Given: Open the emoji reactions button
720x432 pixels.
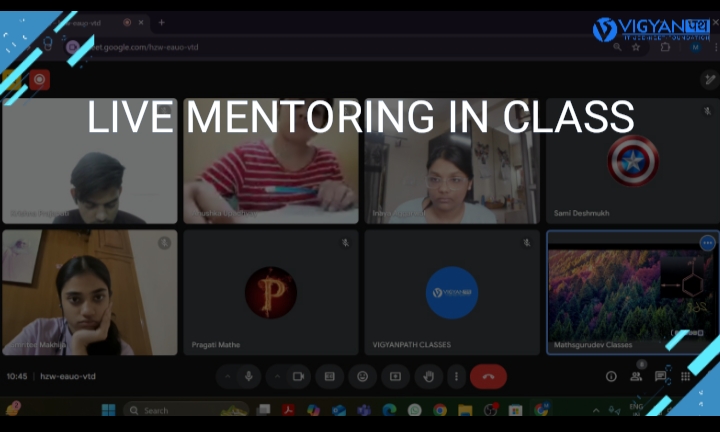Looking at the screenshot, I should pos(362,376).
